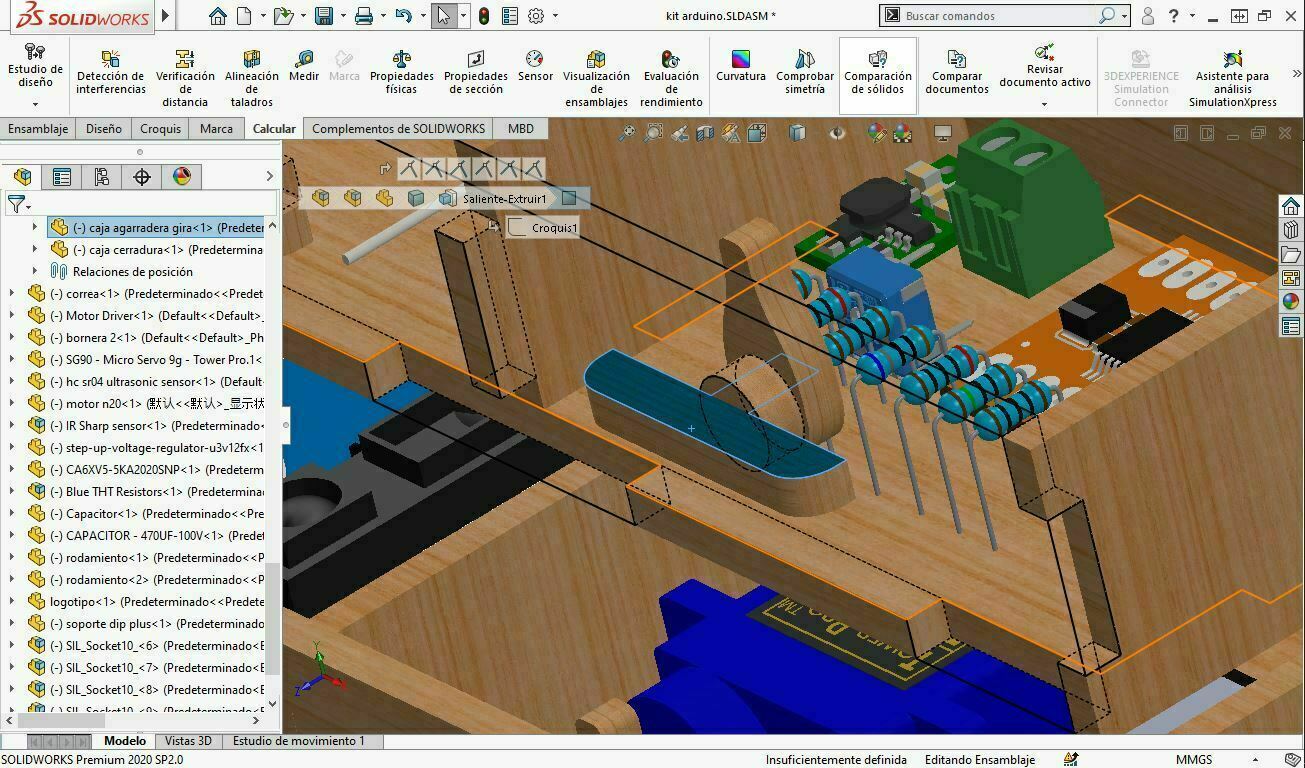1305x768 pixels.
Task: Click the Help question mark icon
Action: point(1174,16)
